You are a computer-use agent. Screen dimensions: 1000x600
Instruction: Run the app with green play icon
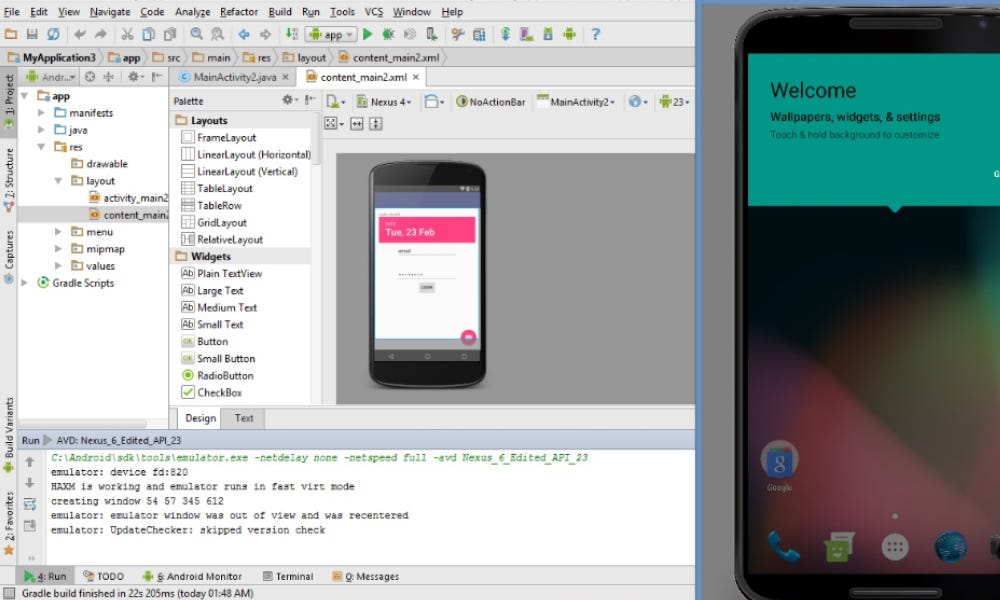368,34
